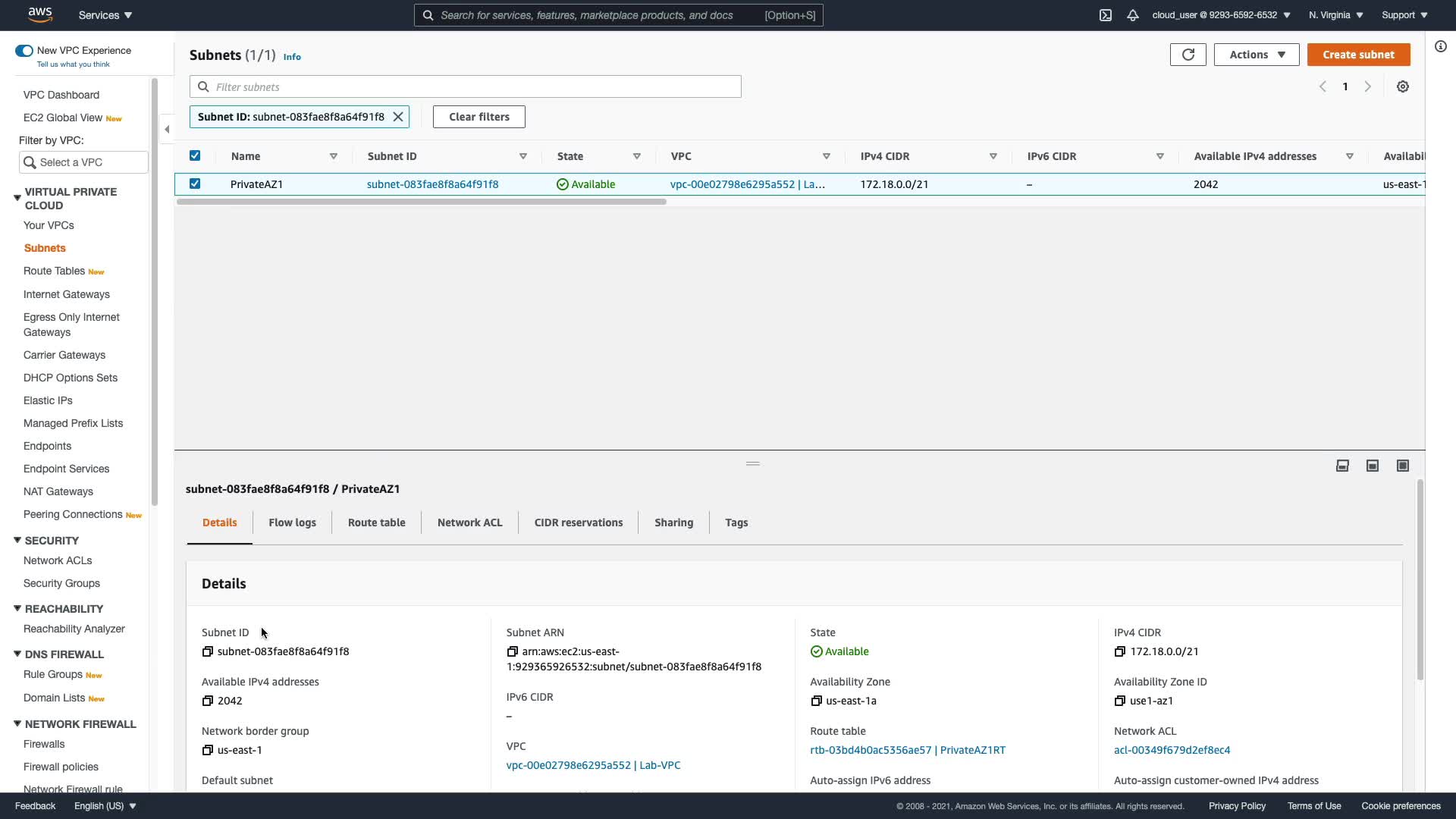The width and height of the screenshot is (1456, 819).
Task: Toggle the select-all header checkbox
Action: pos(195,155)
